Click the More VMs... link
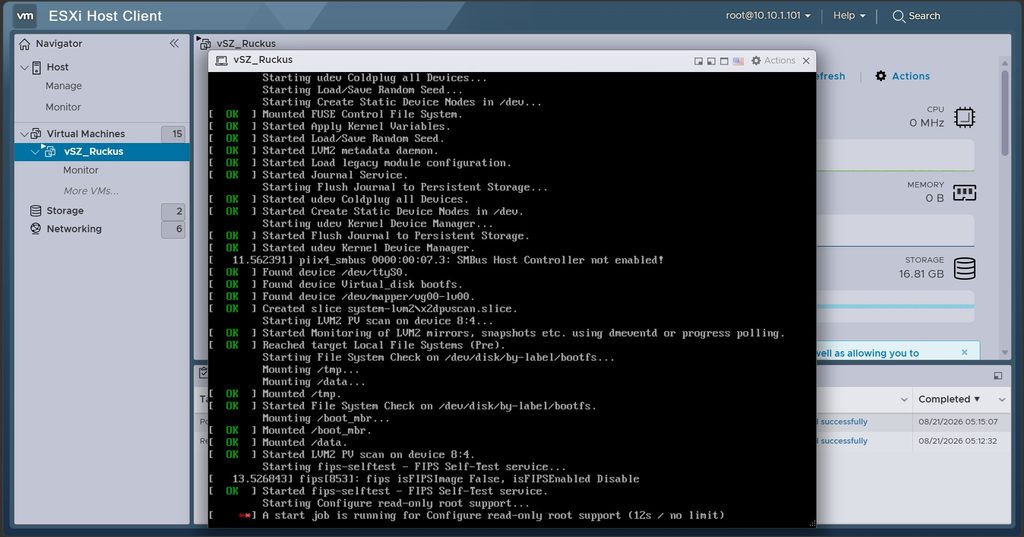This screenshot has height=537, width=1024. click(x=91, y=191)
